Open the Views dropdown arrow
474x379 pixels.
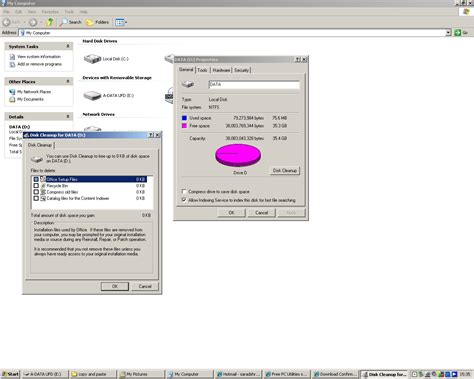pyautogui.click(x=126, y=22)
